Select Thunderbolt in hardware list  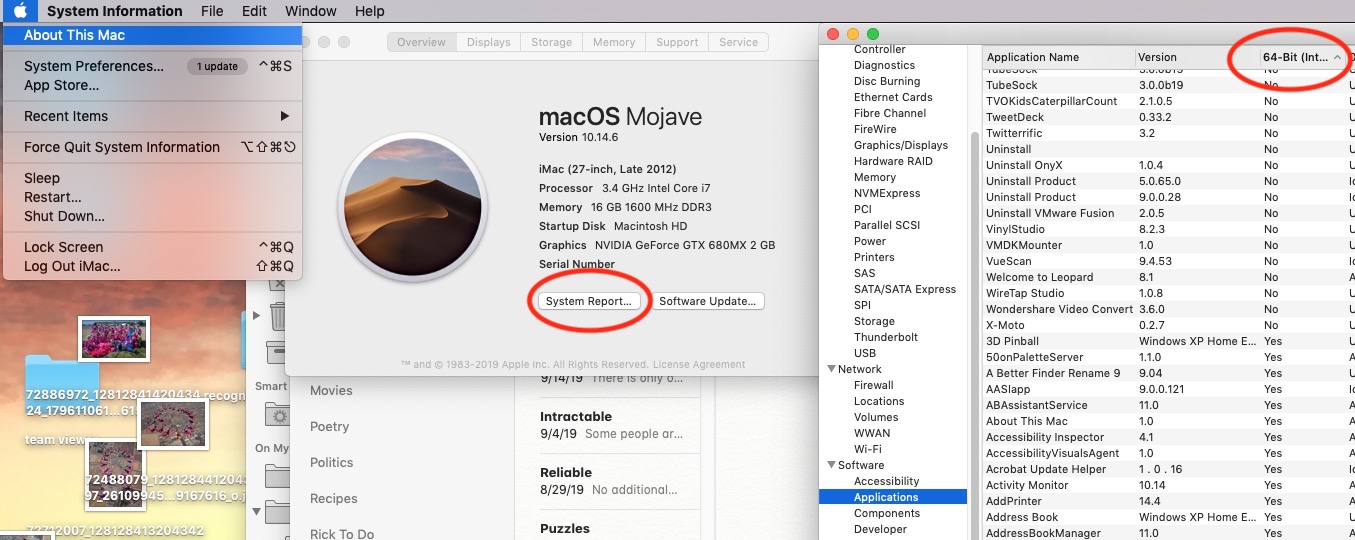pyautogui.click(x=885, y=337)
